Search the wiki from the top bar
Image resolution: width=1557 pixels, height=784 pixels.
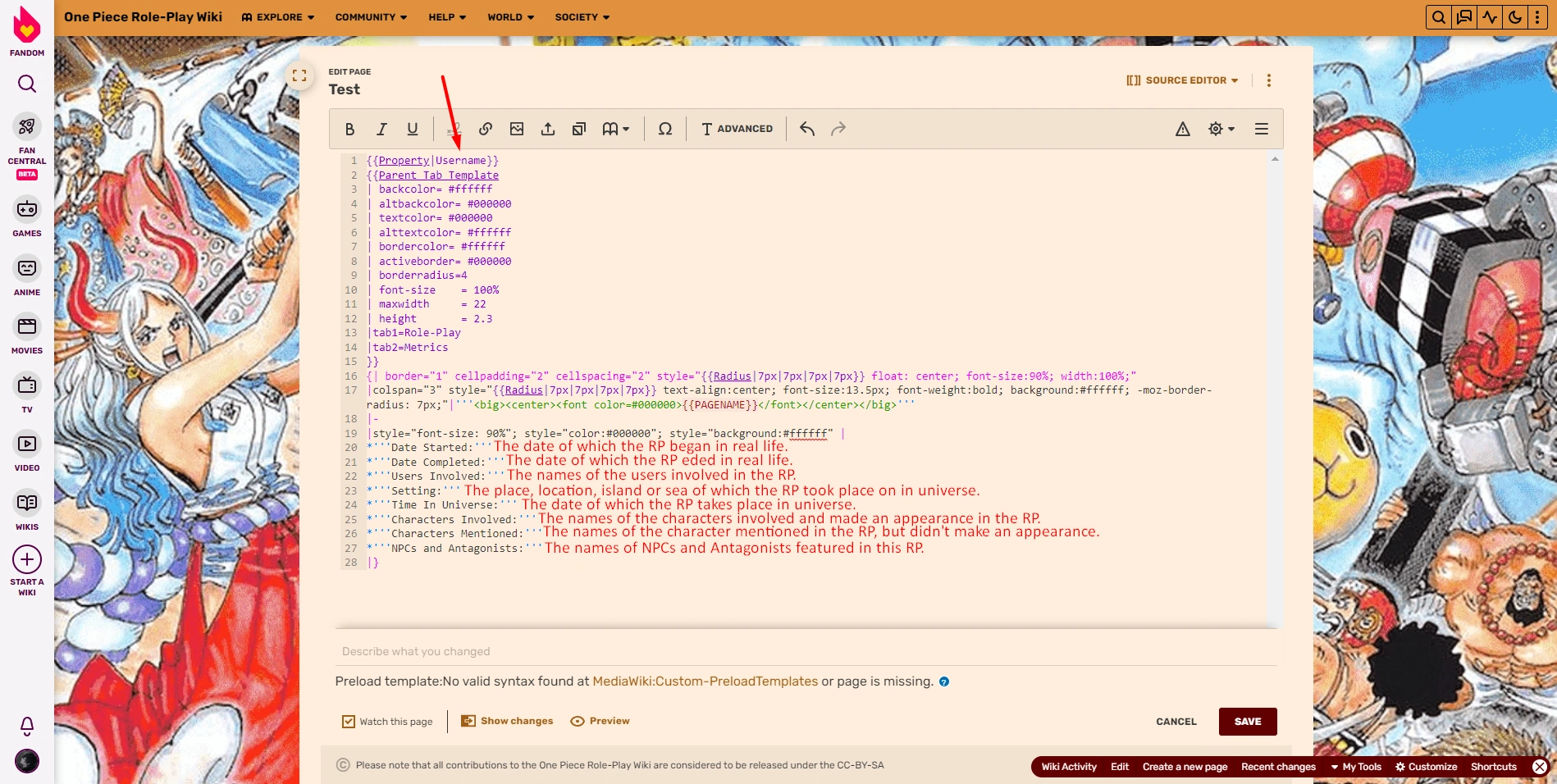(x=1439, y=17)
